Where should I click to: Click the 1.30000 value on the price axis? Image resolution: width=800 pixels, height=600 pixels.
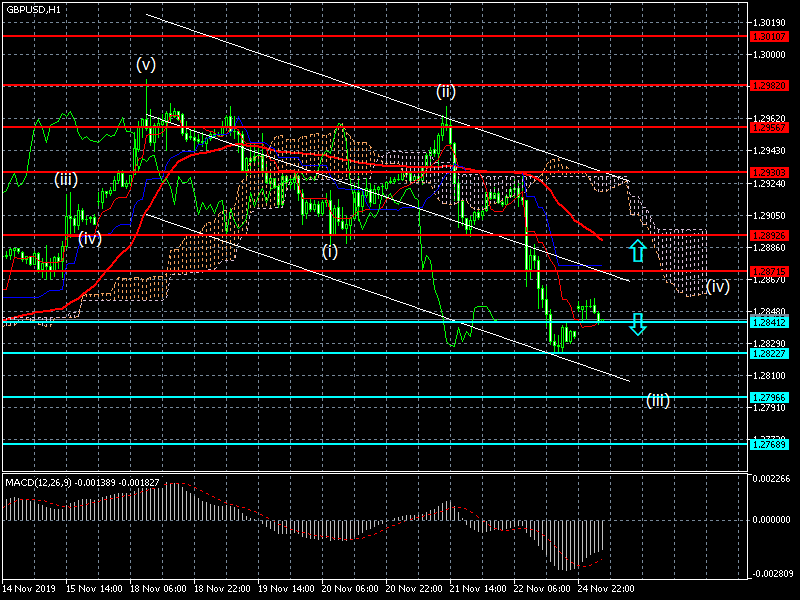pos(769,55)
